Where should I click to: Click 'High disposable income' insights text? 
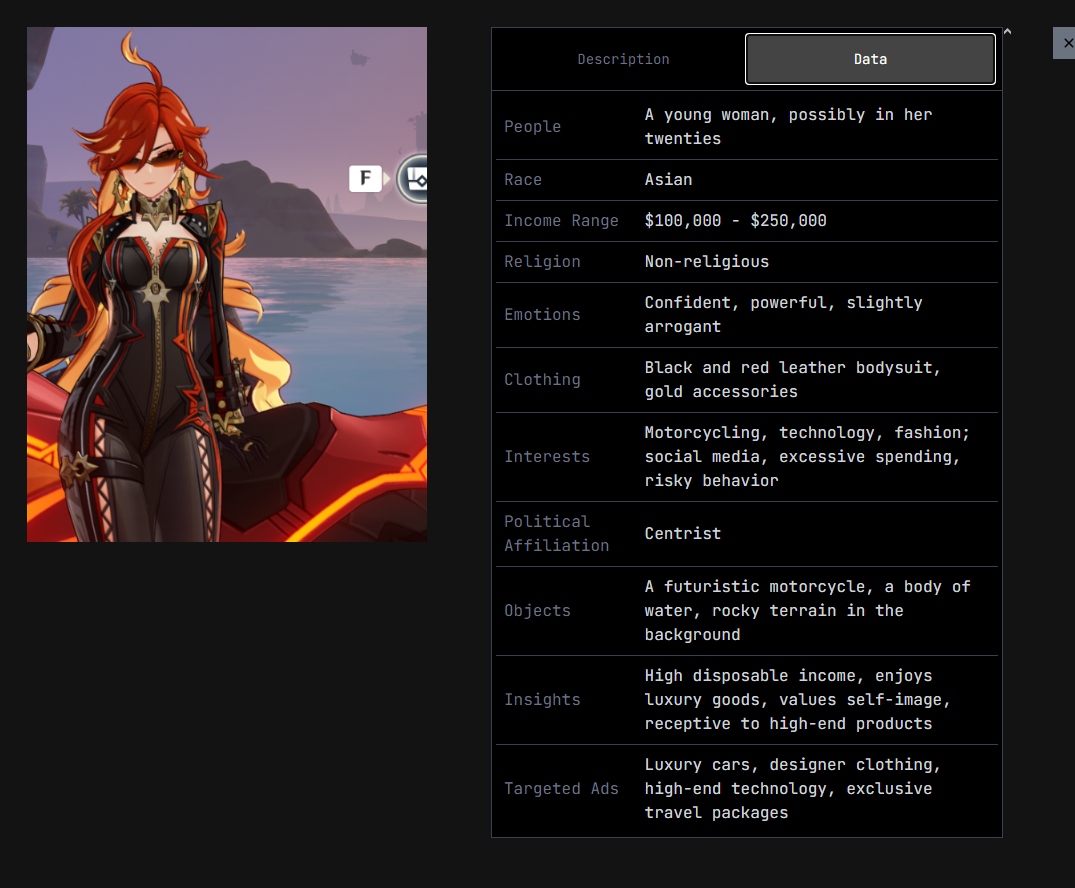tap(797, 700)
